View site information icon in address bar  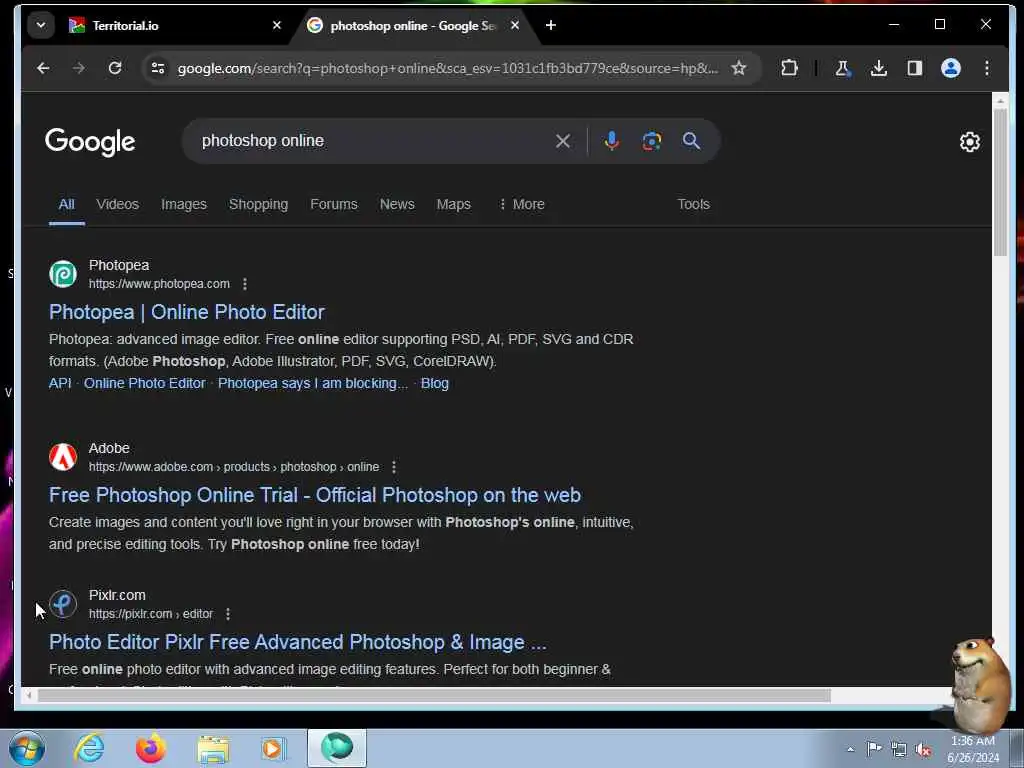click(157, 68)
